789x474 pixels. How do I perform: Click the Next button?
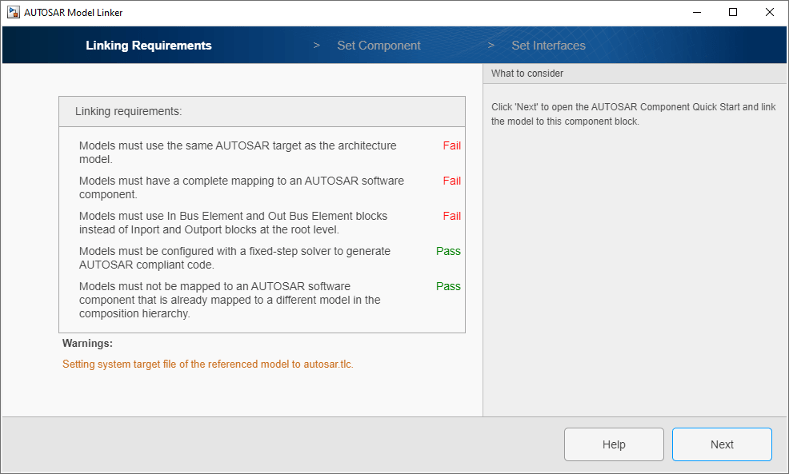tap(721, 445)
